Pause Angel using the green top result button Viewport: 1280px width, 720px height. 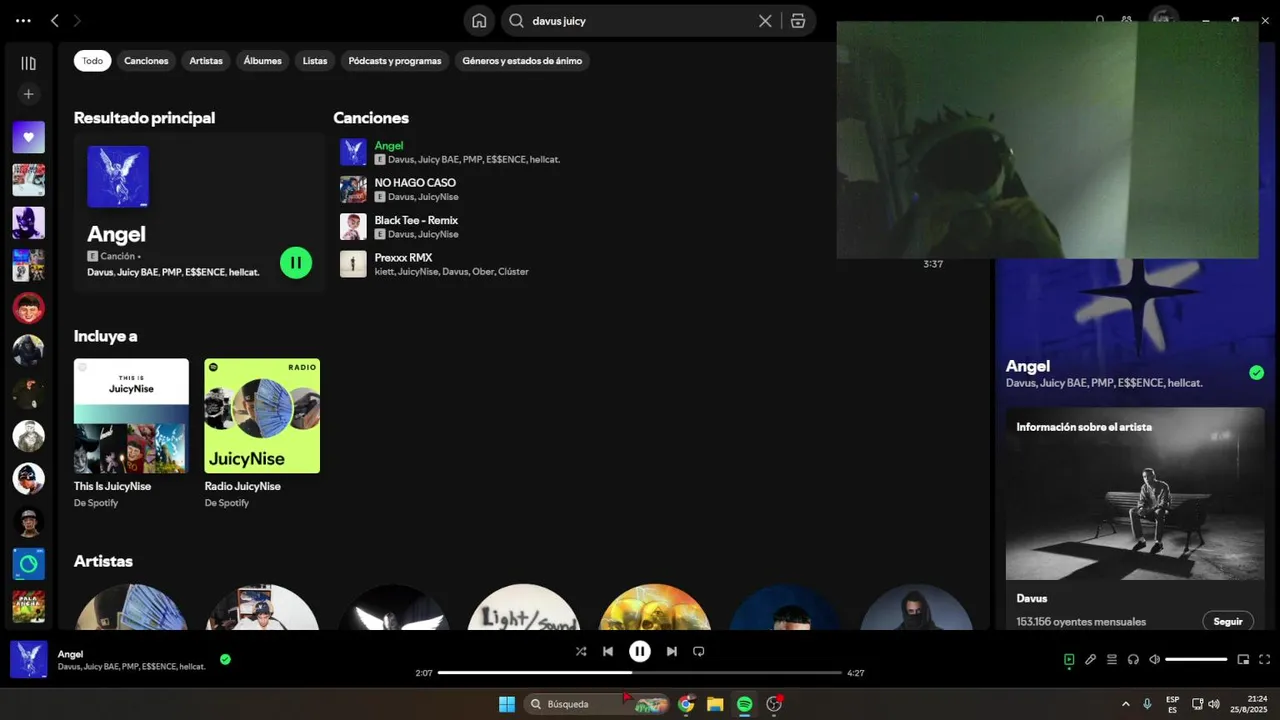point(296,263)
